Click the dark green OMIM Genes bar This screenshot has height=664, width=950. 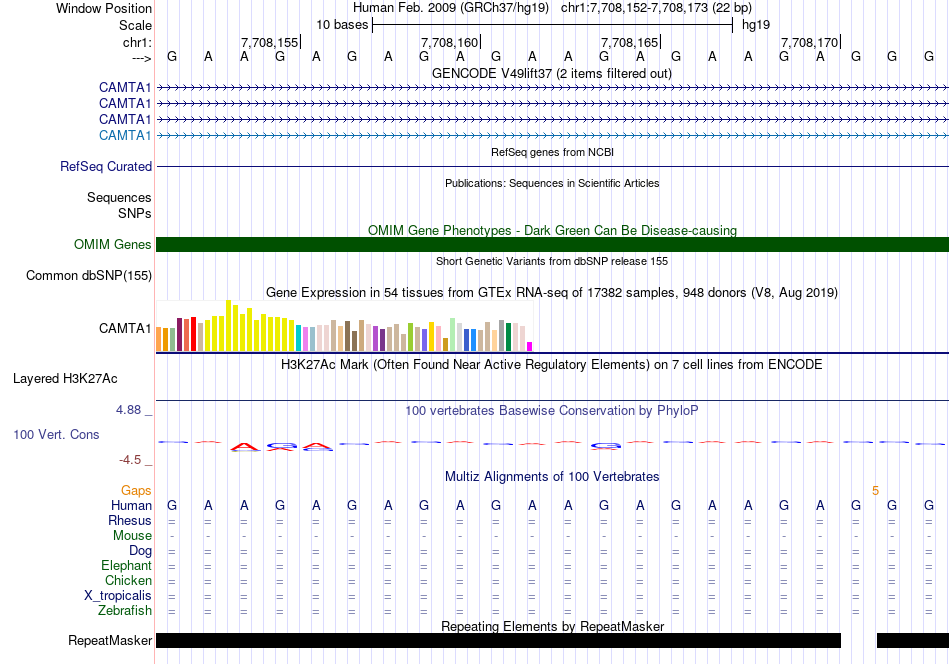click(552, 245)
